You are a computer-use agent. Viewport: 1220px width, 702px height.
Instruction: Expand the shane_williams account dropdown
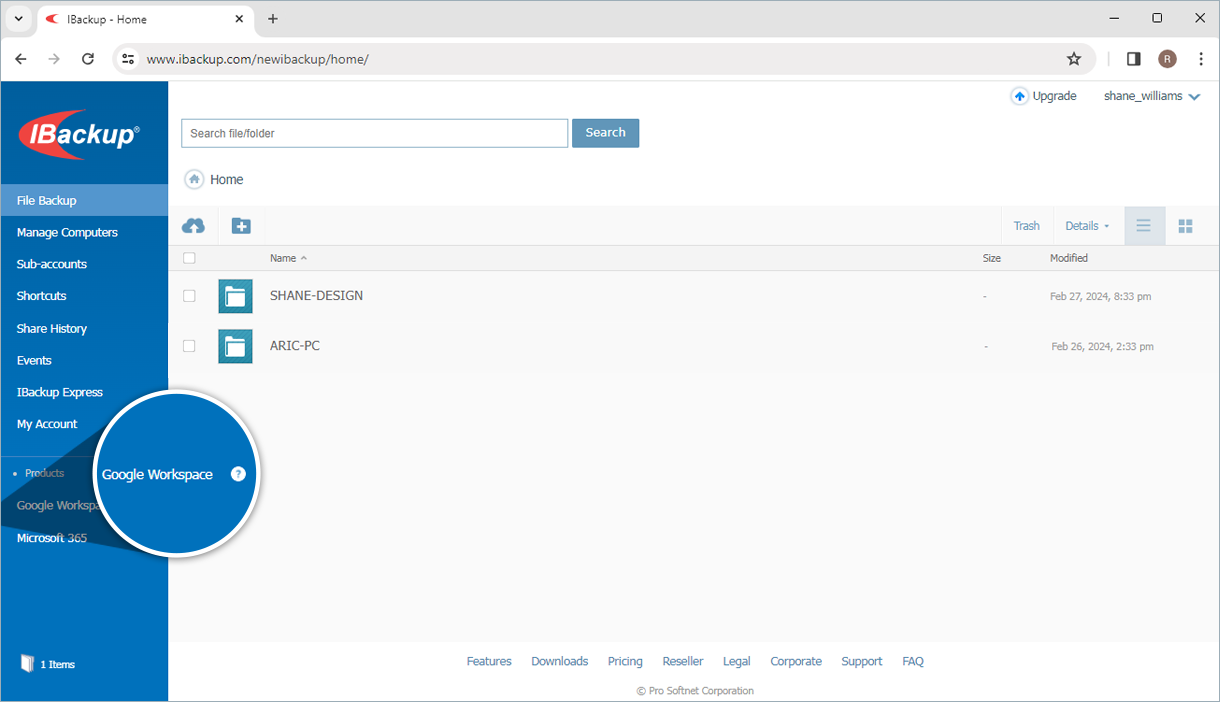point(1152,96)
